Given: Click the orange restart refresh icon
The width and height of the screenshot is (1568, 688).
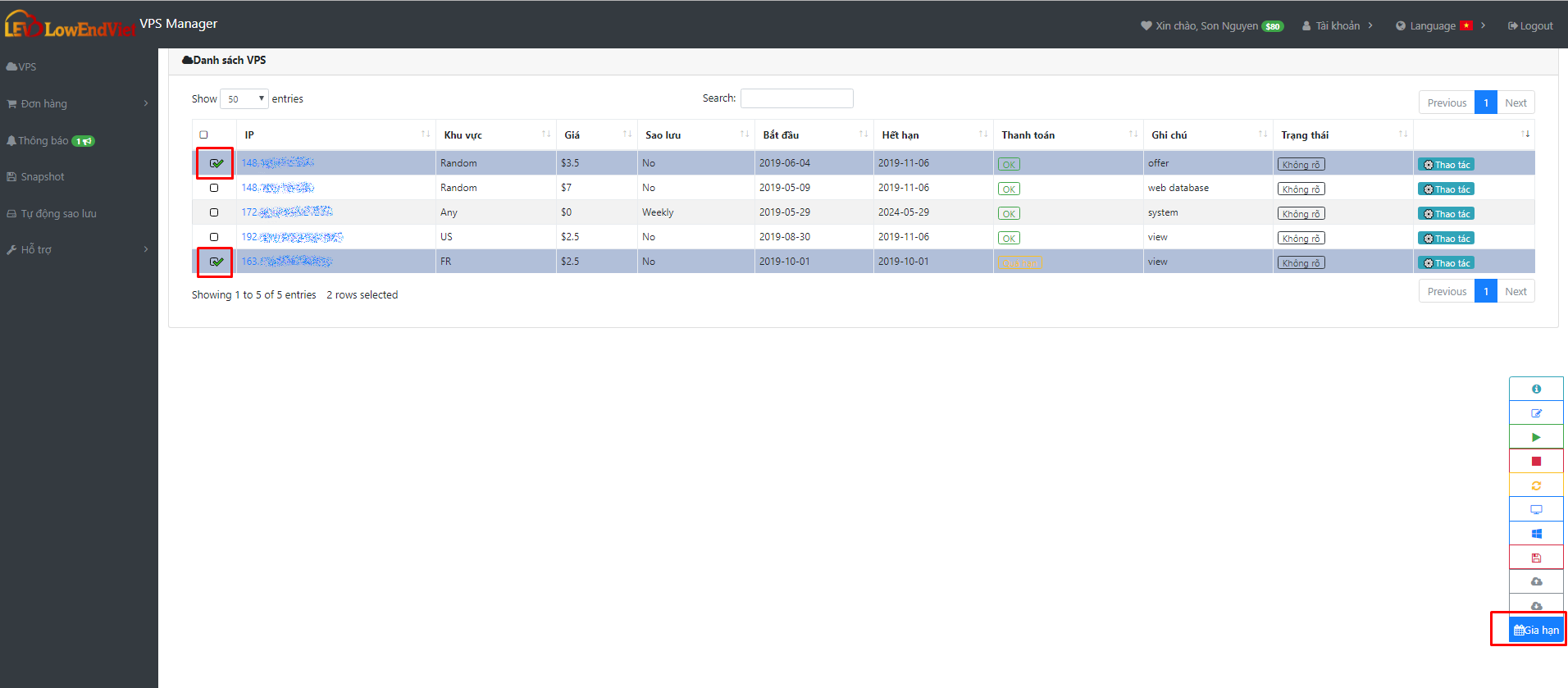Looking at the screenshot, I should pyautogui.click(x=1536, y=485).
